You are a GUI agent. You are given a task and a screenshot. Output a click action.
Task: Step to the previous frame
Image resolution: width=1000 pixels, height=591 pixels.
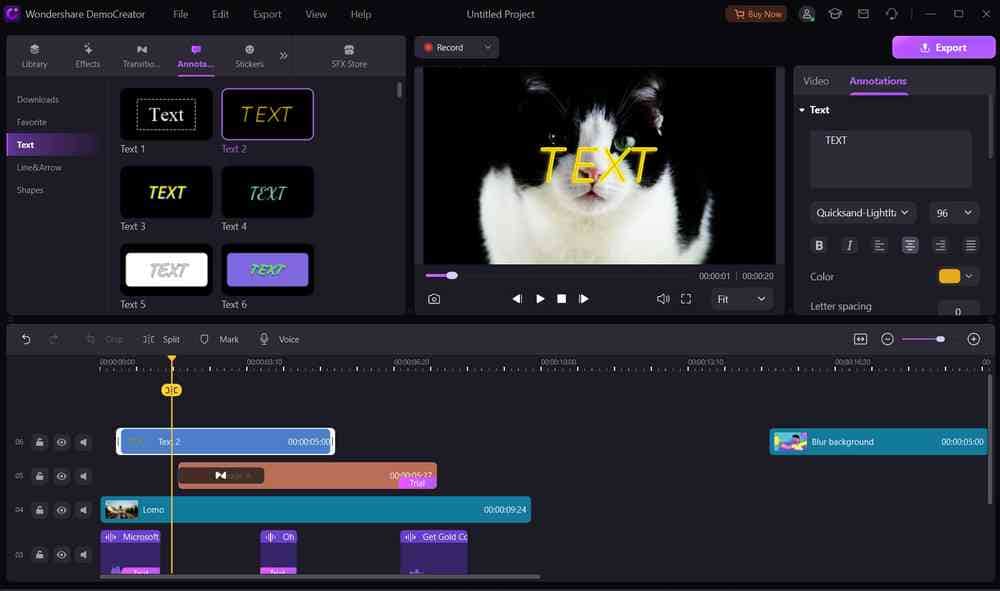pos(517,299)
